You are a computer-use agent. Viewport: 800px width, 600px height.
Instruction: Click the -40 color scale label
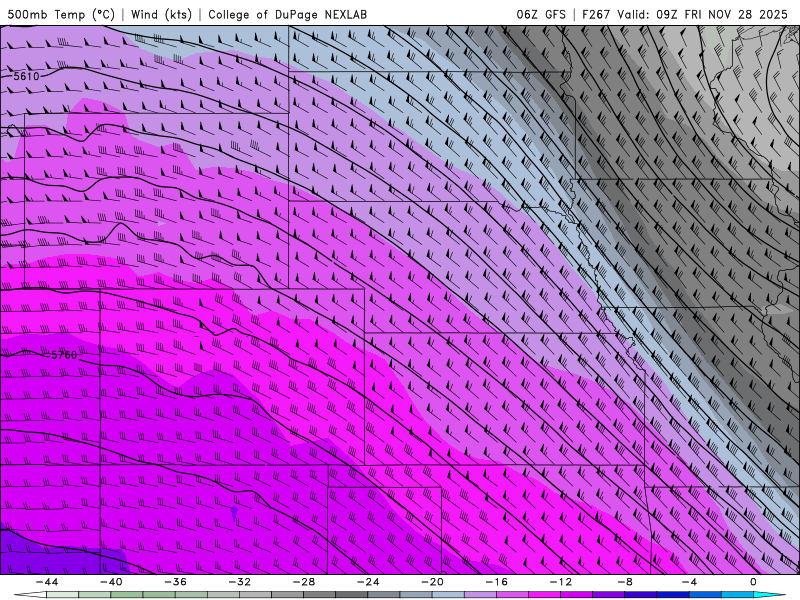111,582
